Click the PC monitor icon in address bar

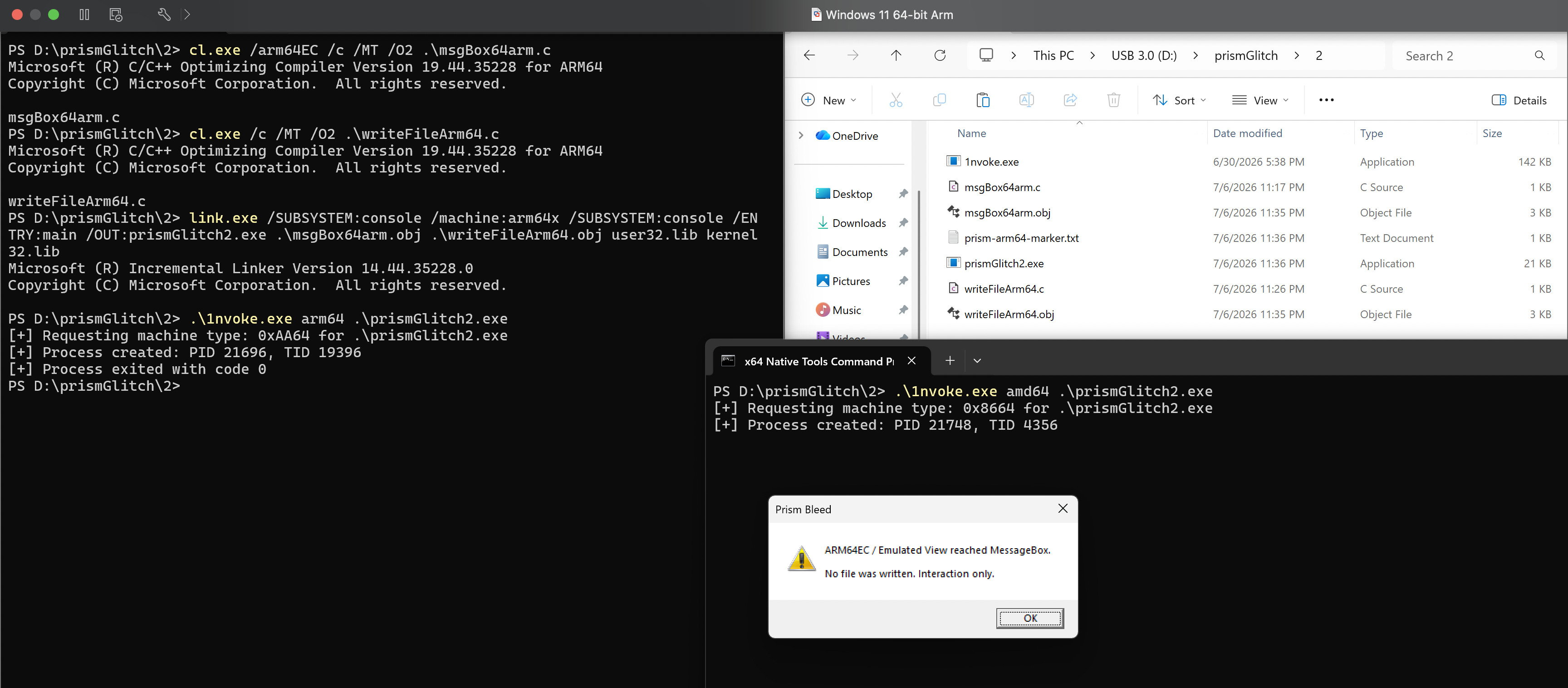point(986,55)
